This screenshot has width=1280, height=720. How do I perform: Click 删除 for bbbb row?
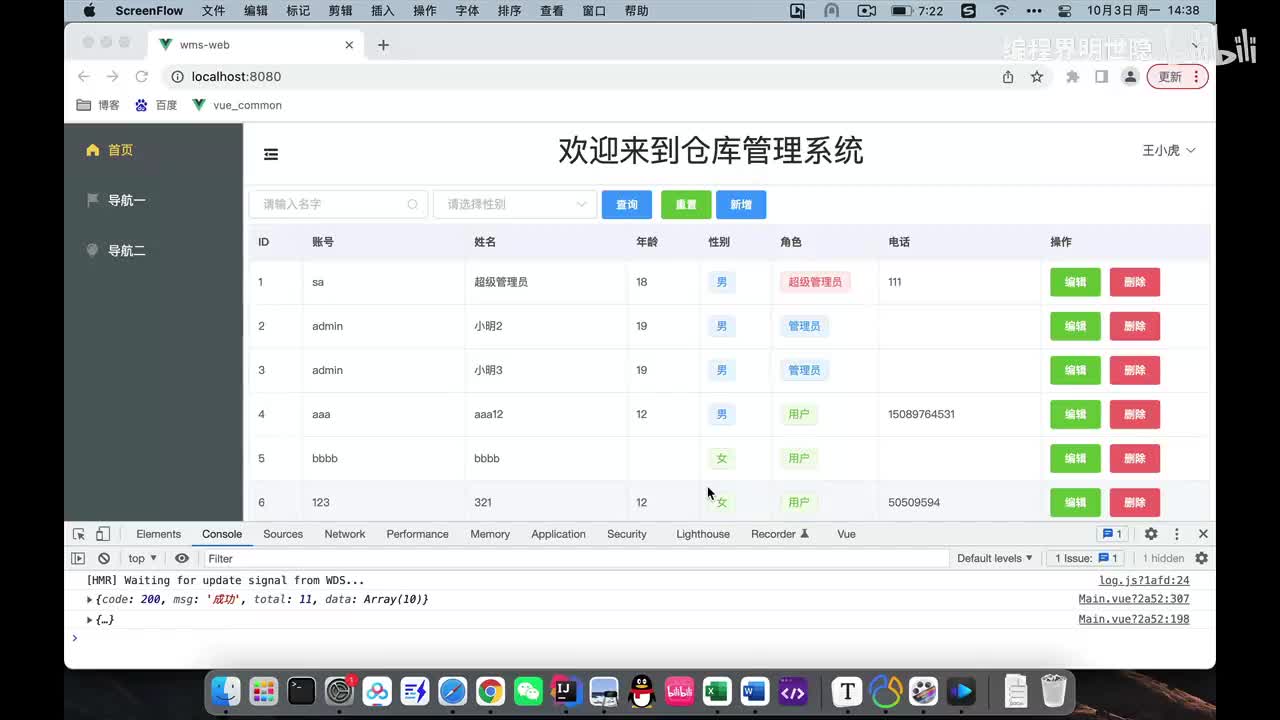coord(1135,458)
